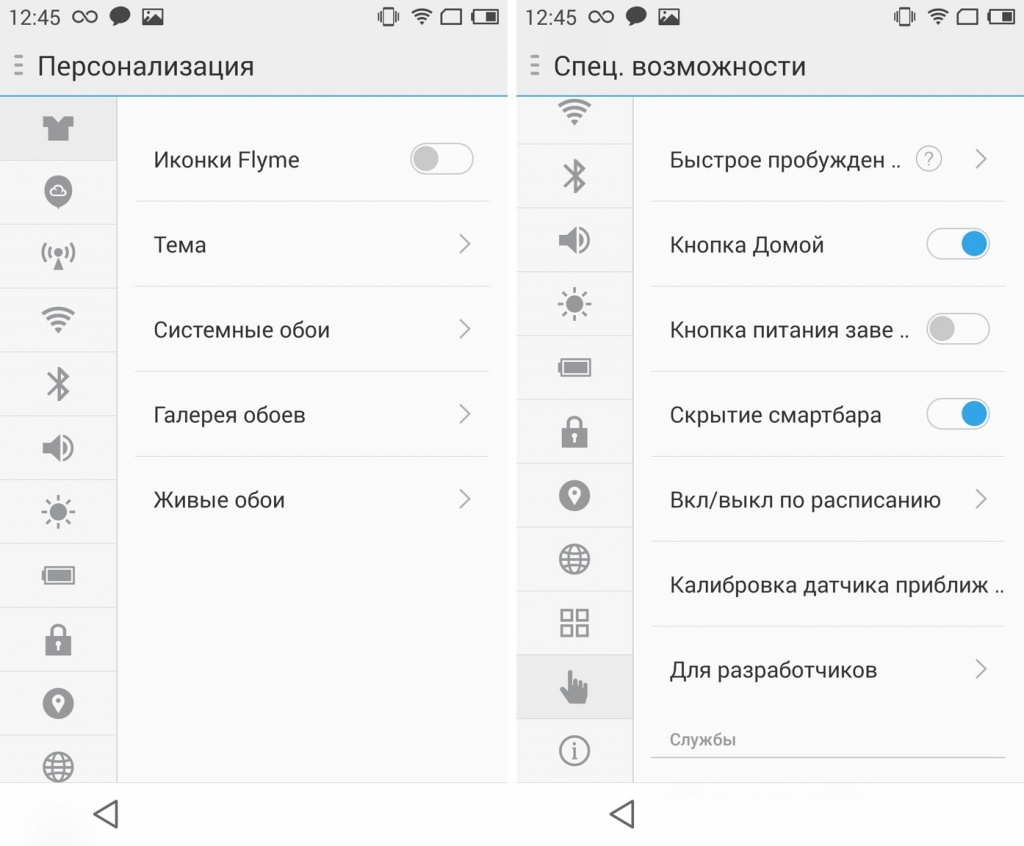Image resolution: width=1024 pixels, height=846 pixels.
Task: Turn off the Кнопка Домой switch
Action: [957, 244]
